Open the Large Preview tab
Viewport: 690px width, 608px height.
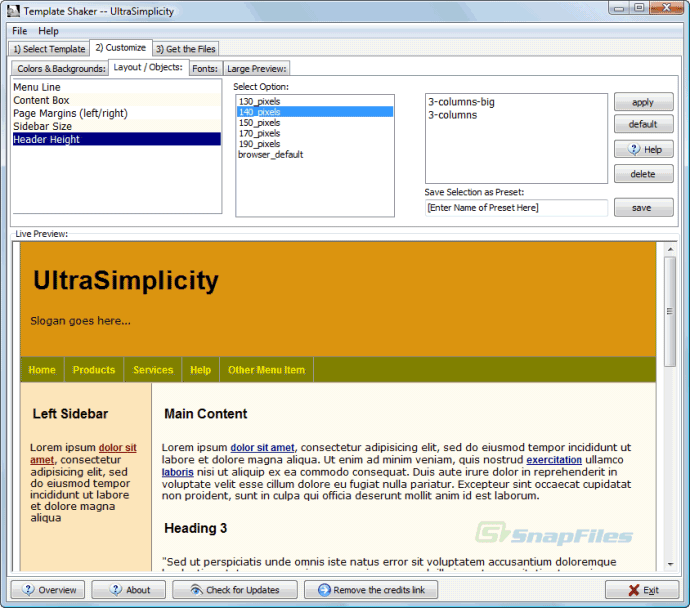[257, 69]
